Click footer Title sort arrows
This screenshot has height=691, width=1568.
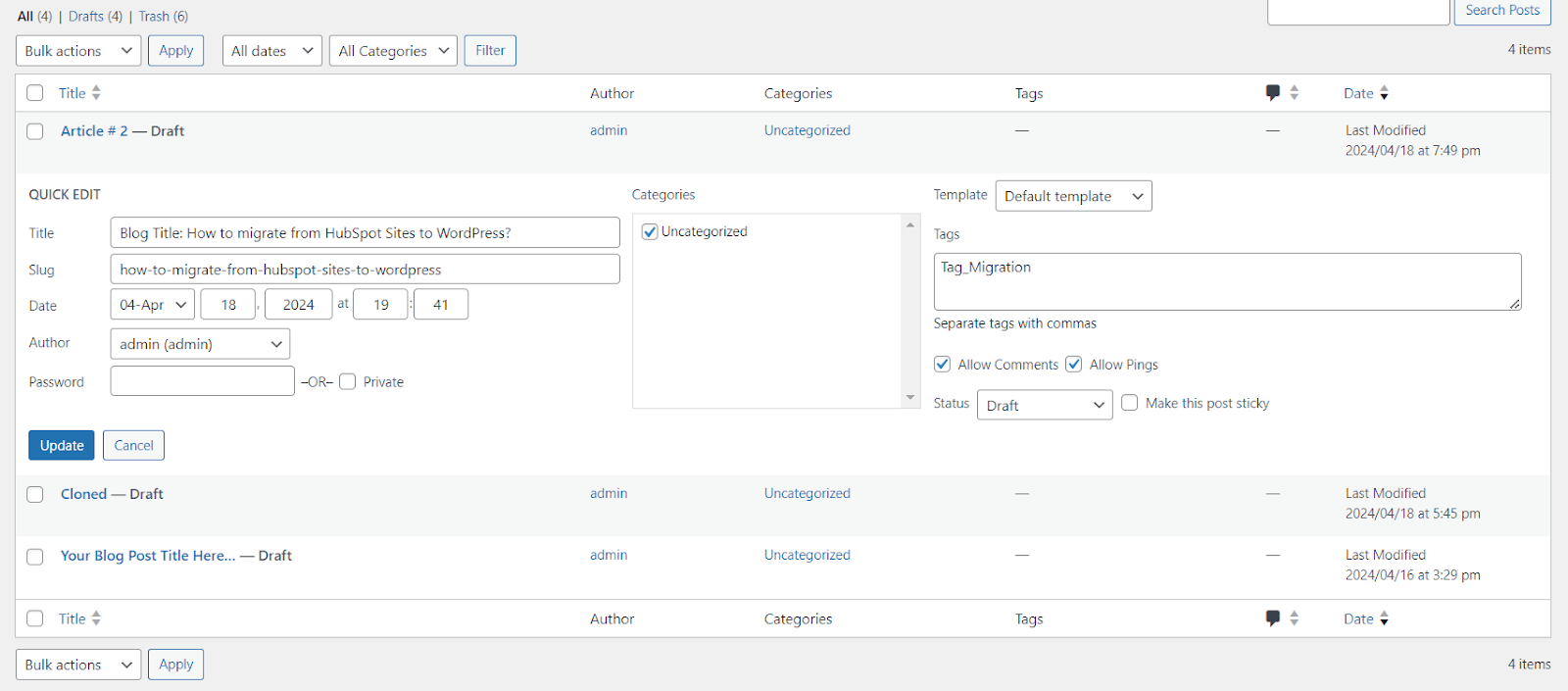(96, 618)
